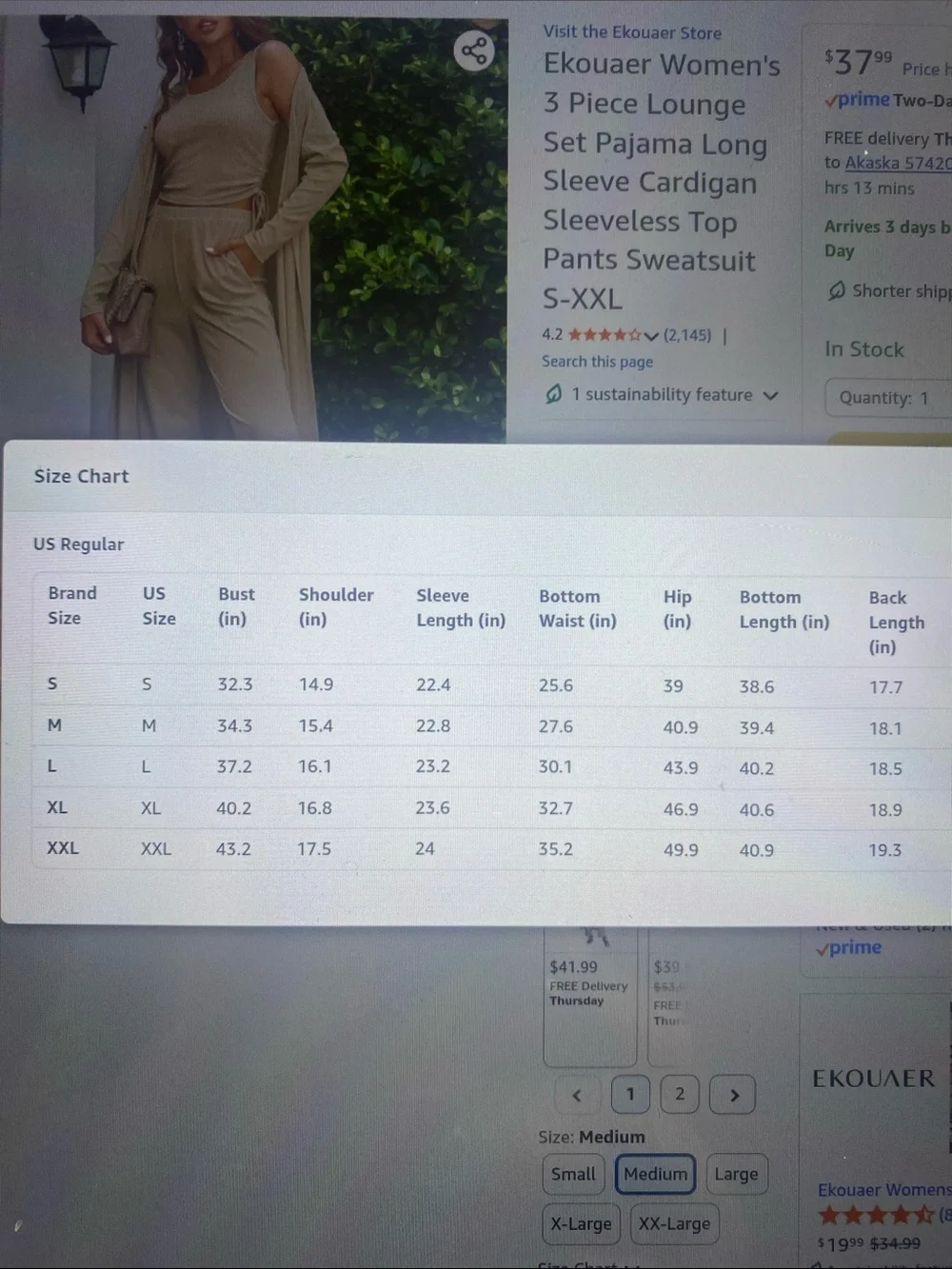Click the back length 19.3 cell

click(x=885, y=850)
